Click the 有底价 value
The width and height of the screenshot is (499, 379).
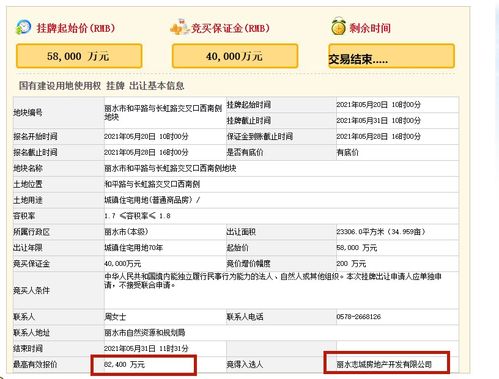coord(347,152)
